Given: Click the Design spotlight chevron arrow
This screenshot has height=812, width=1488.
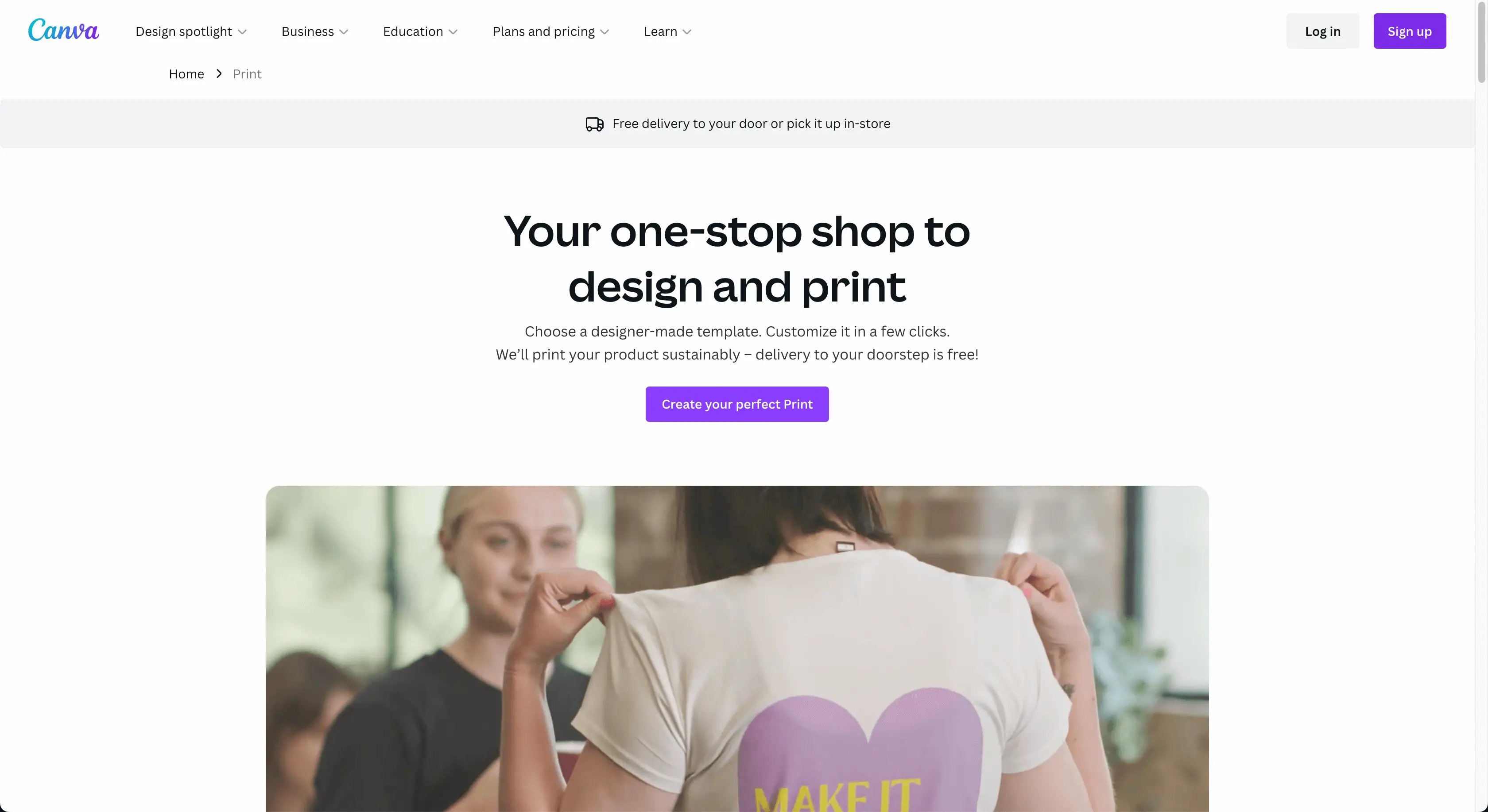Looking at the screenshot, I should pos(243,32).
